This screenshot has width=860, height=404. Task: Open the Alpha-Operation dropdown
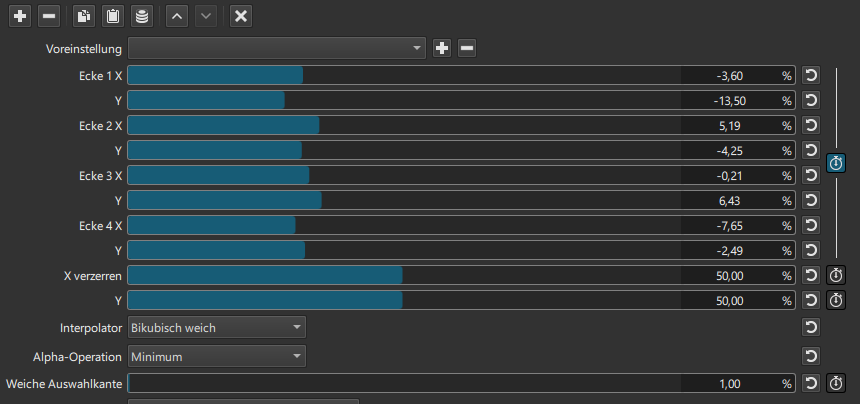[x=216, y=355]
